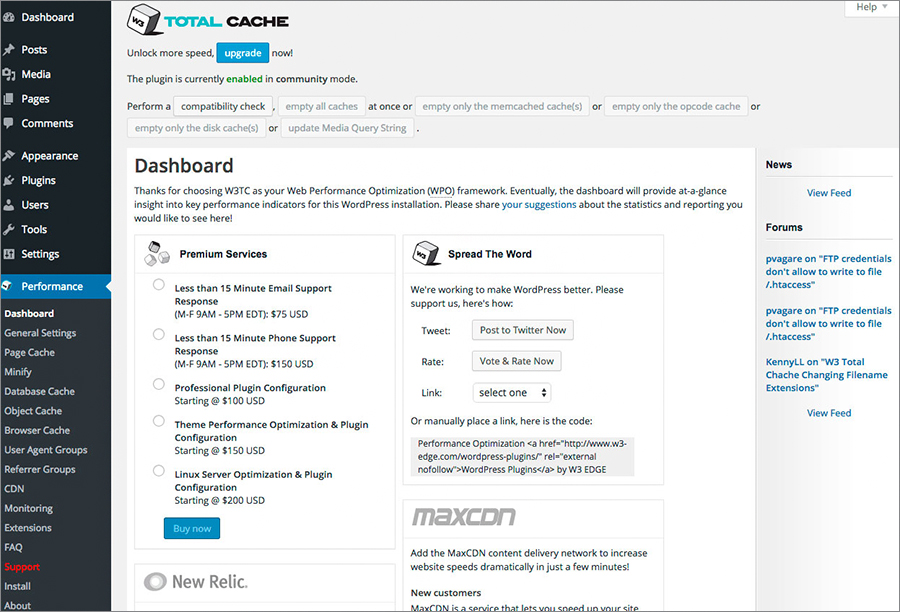This screenshot has width=900, height=612.
Task: Open the Link 'select one' dropdown
Action: (511, 393)
